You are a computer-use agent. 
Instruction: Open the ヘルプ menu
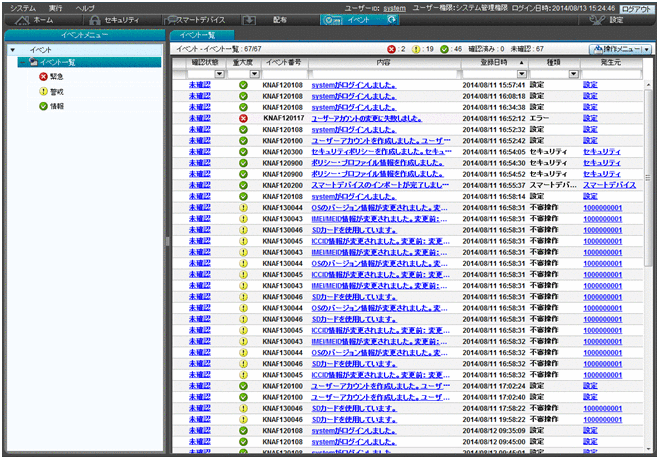click(x=86, y=6)
